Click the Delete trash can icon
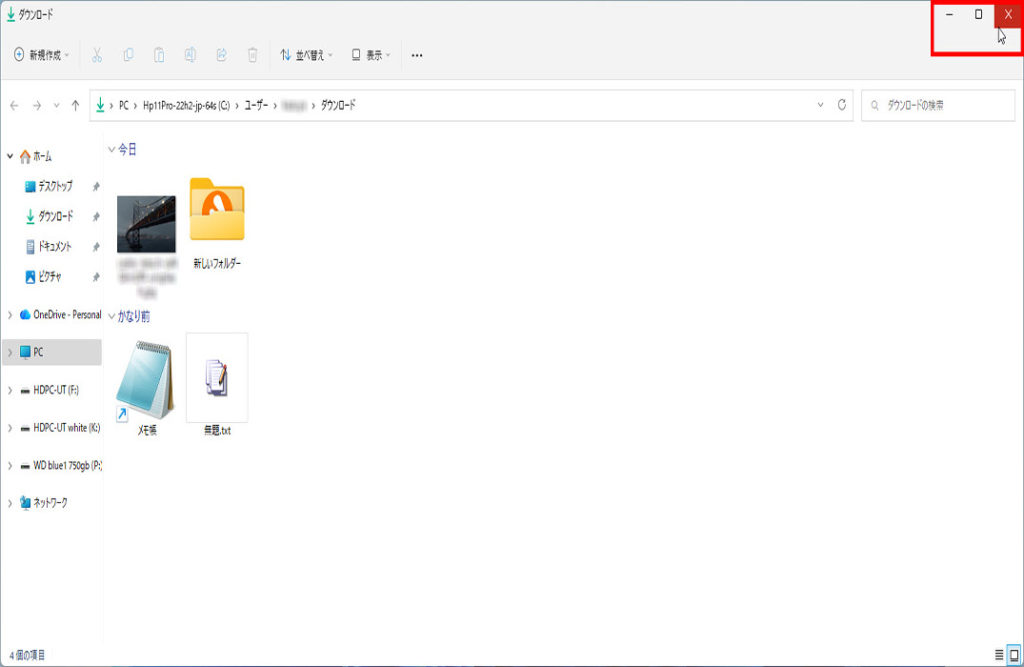The image size is (1024, 667). click(253, 55)
